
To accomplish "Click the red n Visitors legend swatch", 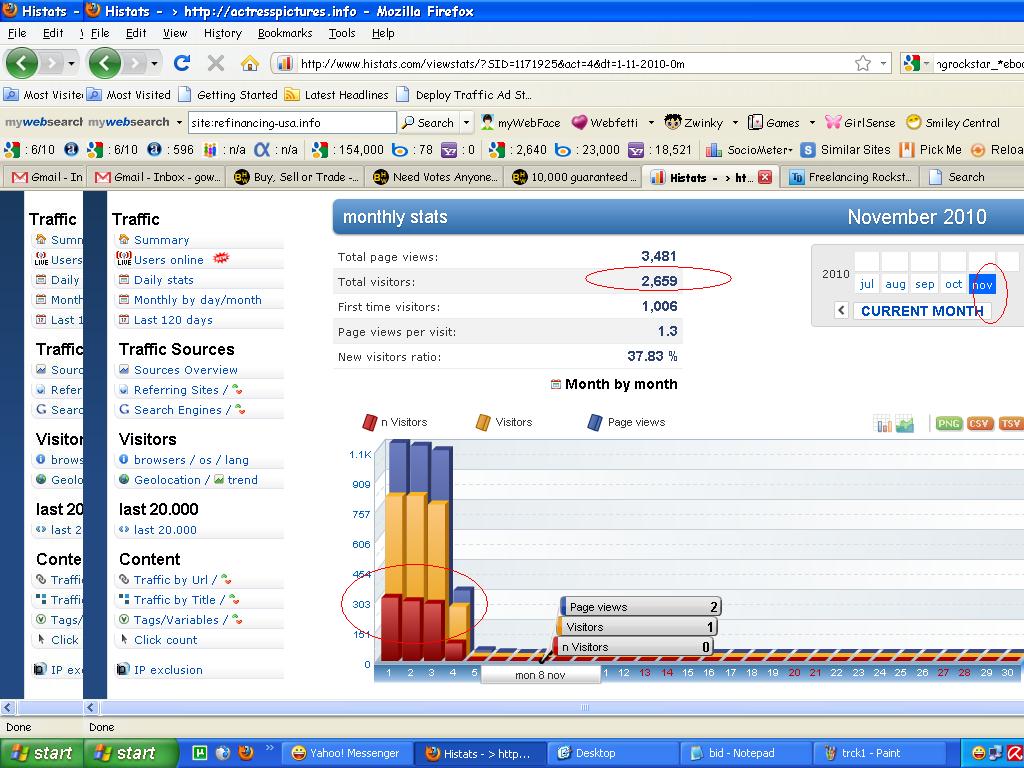I will 370,423.
